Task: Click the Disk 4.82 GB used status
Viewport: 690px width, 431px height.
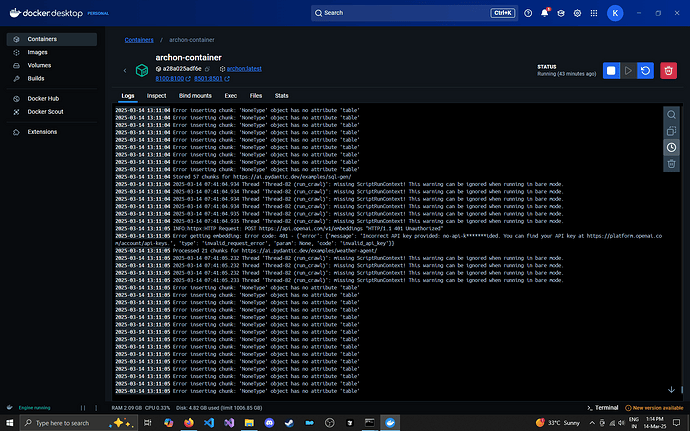Action: 219,408
